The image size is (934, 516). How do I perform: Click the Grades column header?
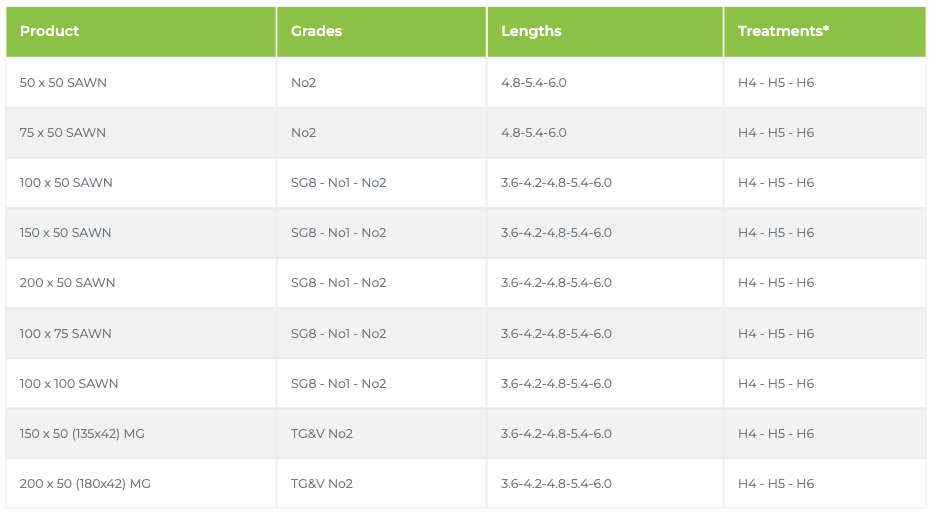[x=316, y=31]
